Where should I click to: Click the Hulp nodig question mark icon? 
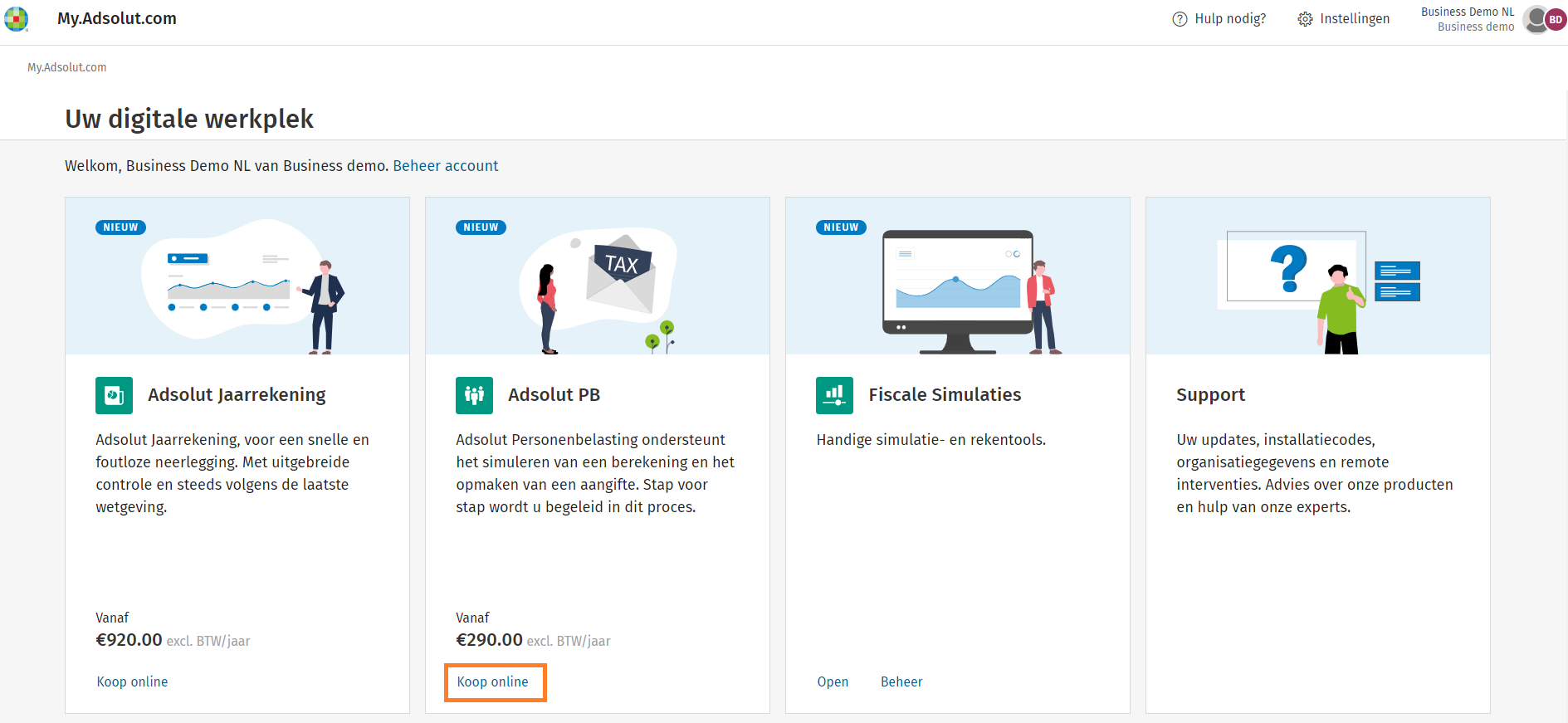pyautogui.click(x=1180, y=19)
